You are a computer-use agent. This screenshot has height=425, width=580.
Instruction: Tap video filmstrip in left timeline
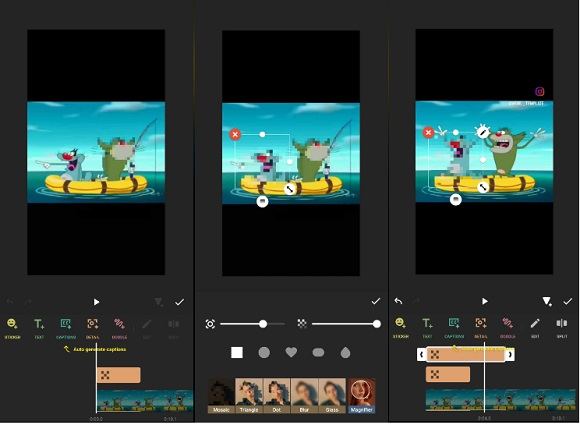click(x=145, y=401)
